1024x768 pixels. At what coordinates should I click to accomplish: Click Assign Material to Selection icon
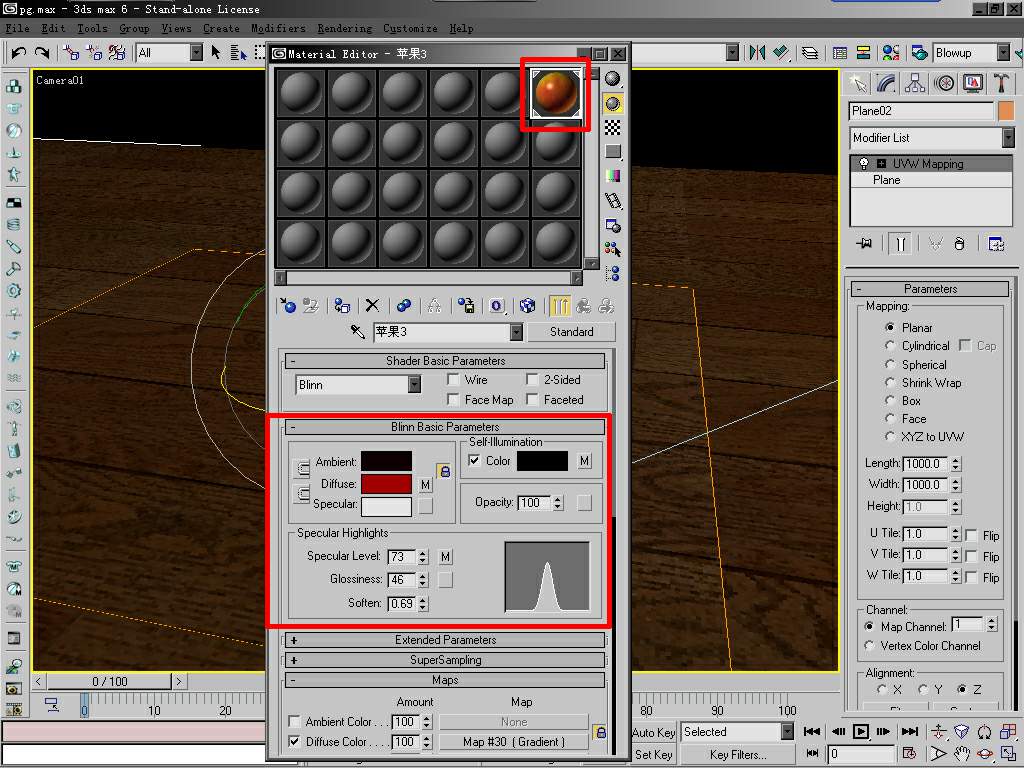(342, 306)
